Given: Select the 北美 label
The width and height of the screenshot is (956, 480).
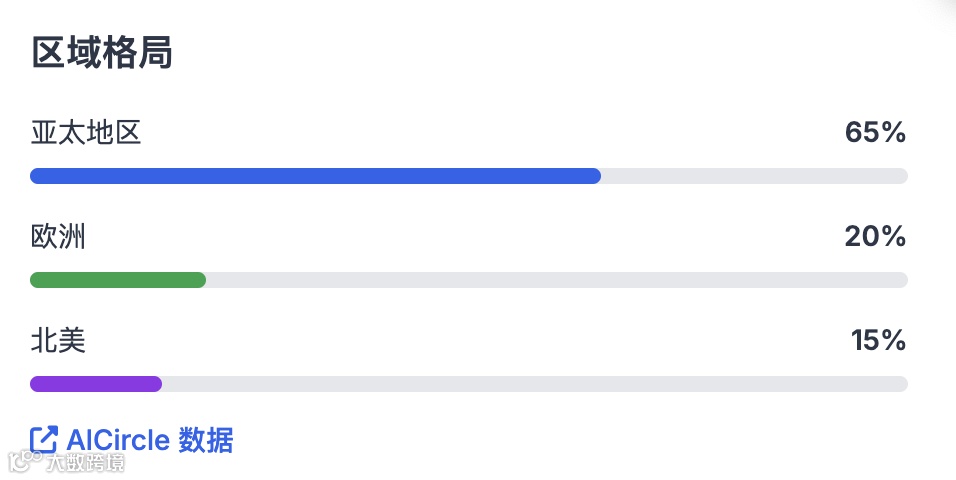Looking at the screenshot, I should point(58,340).
